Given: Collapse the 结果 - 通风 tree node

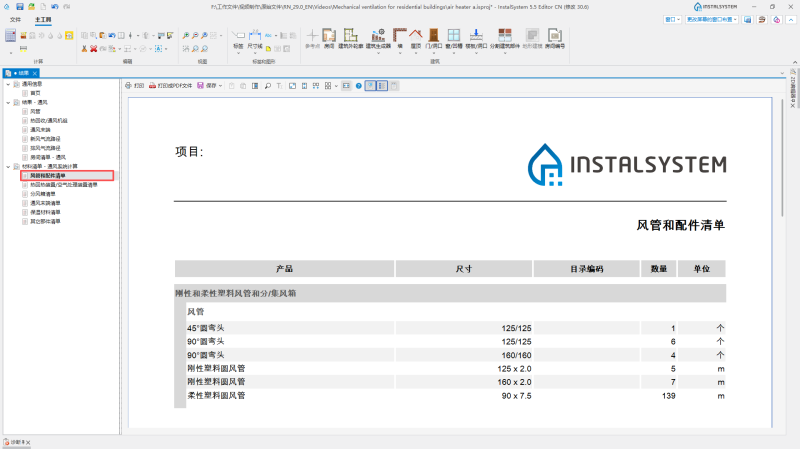Looking at the screenshot, I should pos(8,103).
